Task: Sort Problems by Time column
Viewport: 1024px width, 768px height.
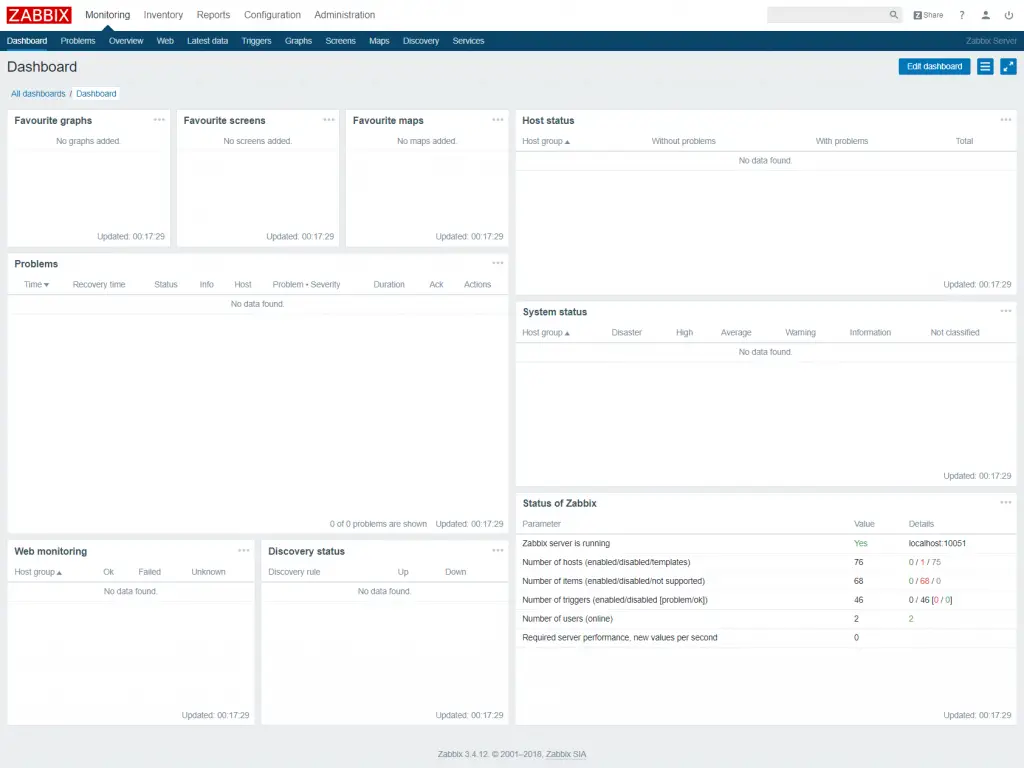Action: [37, 285]
